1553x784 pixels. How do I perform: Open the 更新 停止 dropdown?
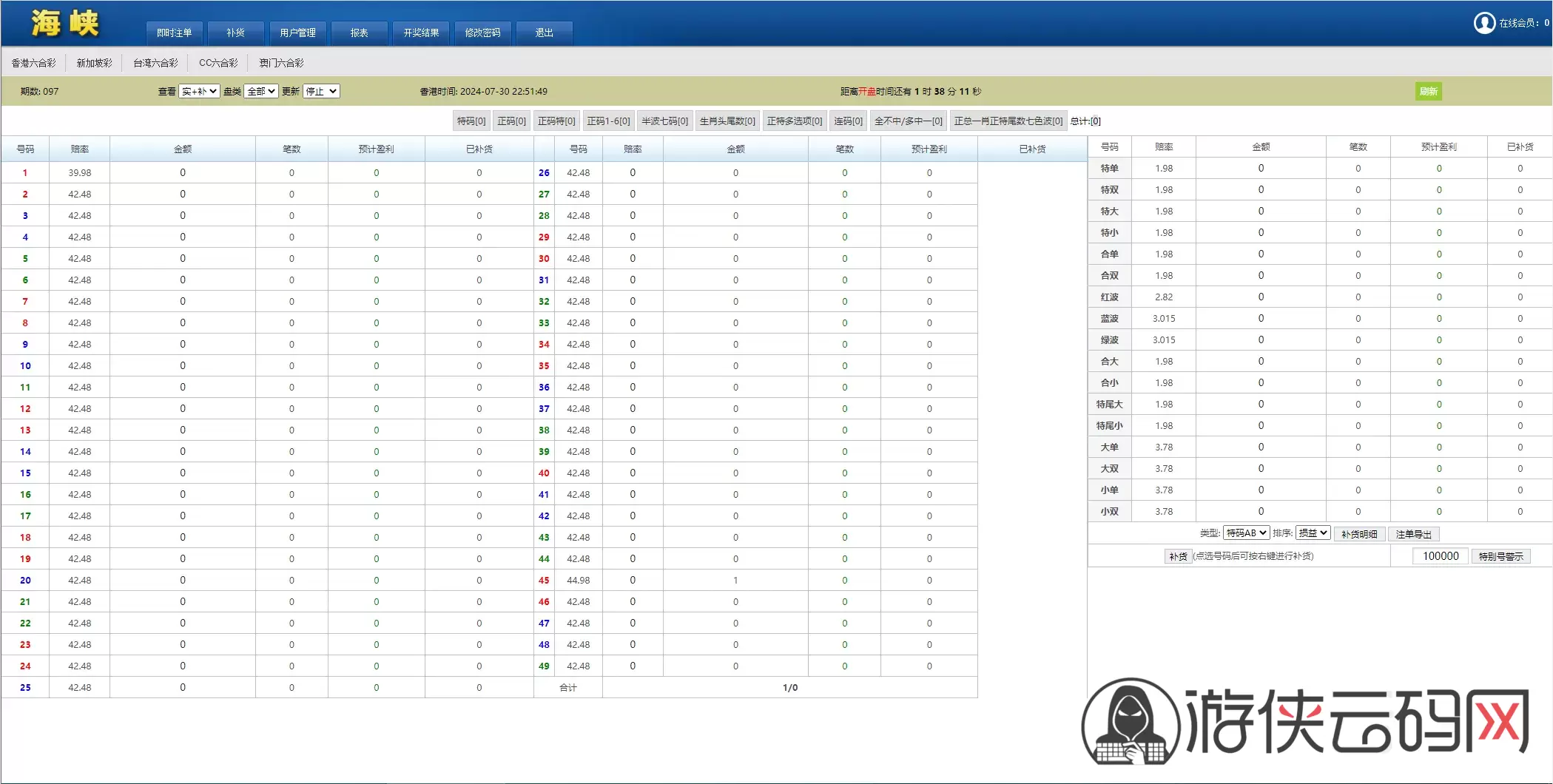coord(321,91)
